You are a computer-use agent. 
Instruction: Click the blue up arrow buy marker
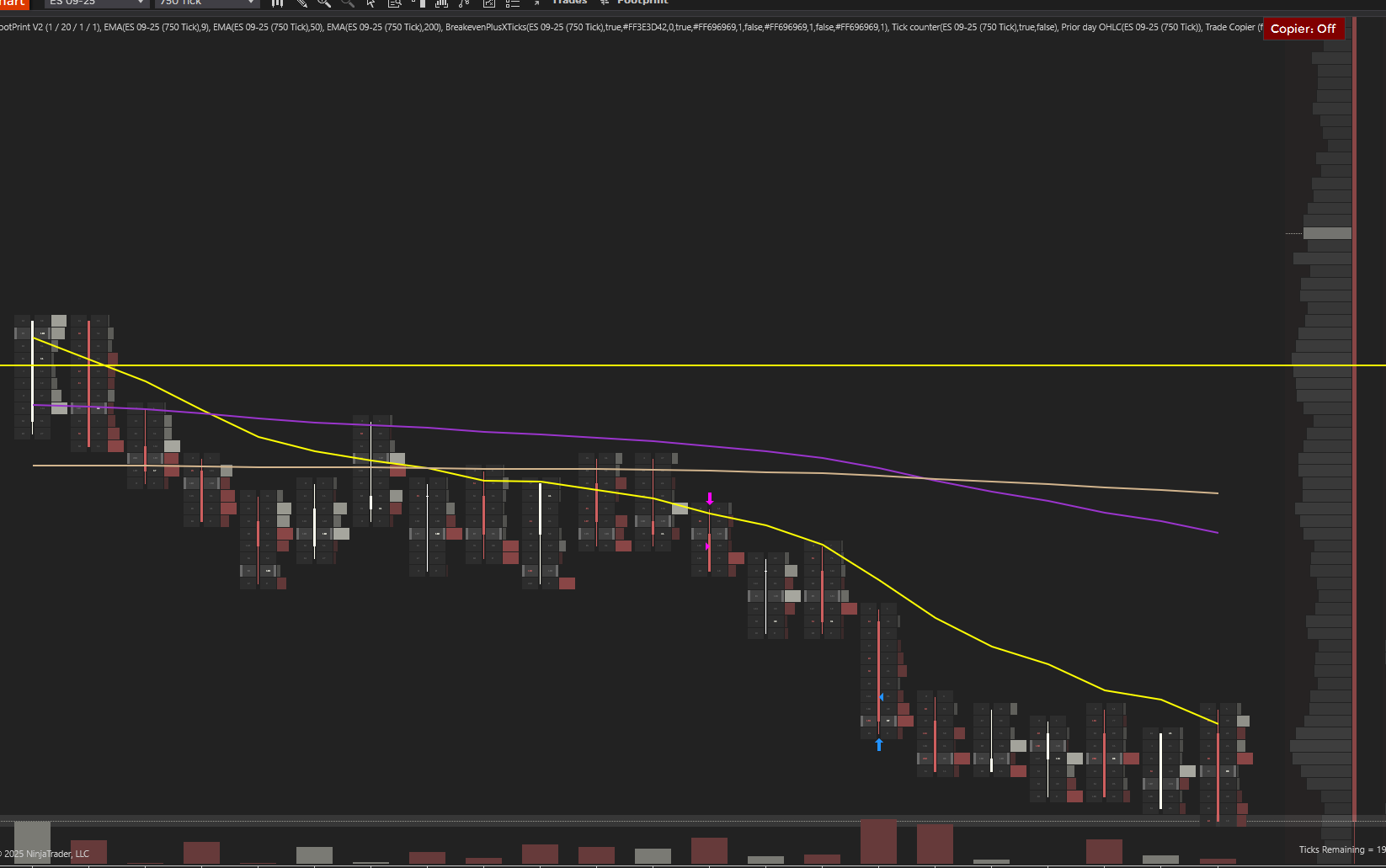pyautogui.click(x=879, y=744)
